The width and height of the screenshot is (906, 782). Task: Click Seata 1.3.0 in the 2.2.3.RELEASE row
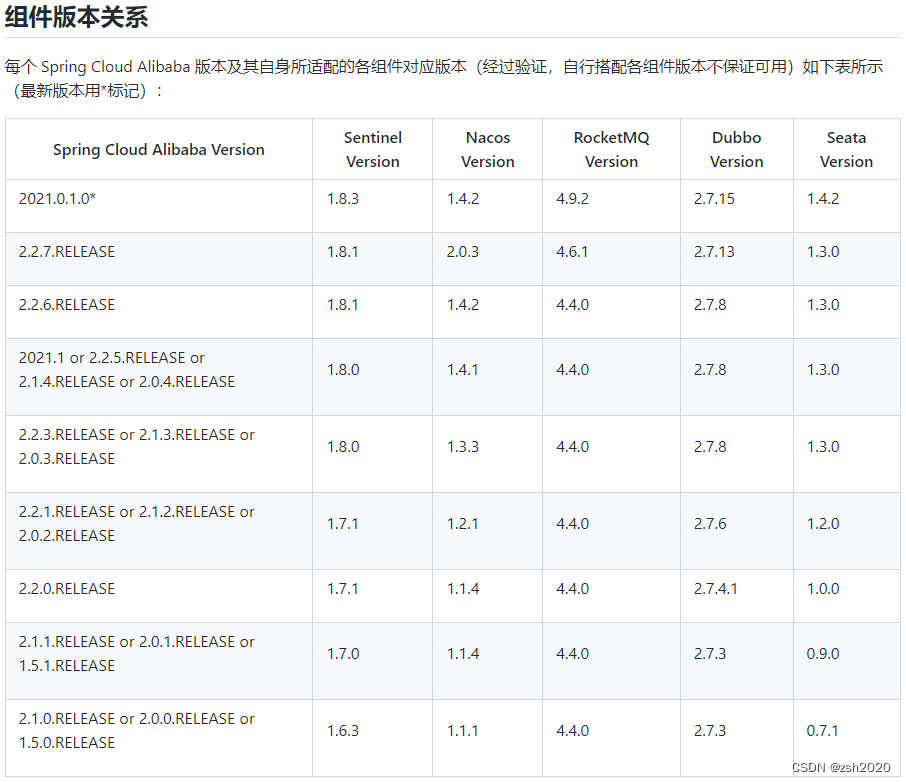click(823, 447)
